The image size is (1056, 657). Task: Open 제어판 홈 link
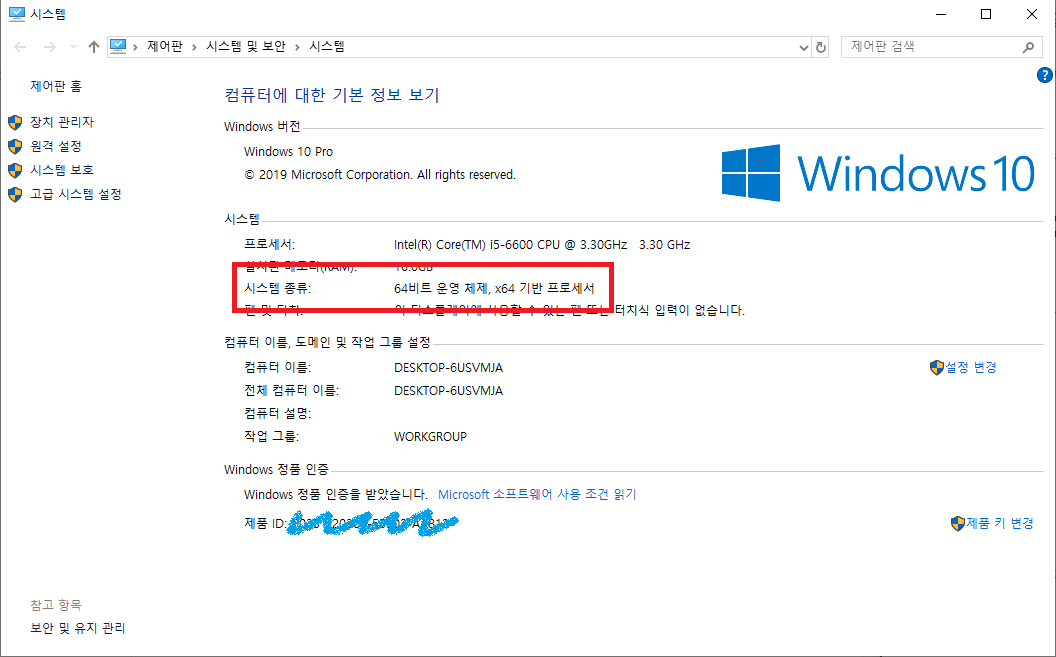[56, 86]
